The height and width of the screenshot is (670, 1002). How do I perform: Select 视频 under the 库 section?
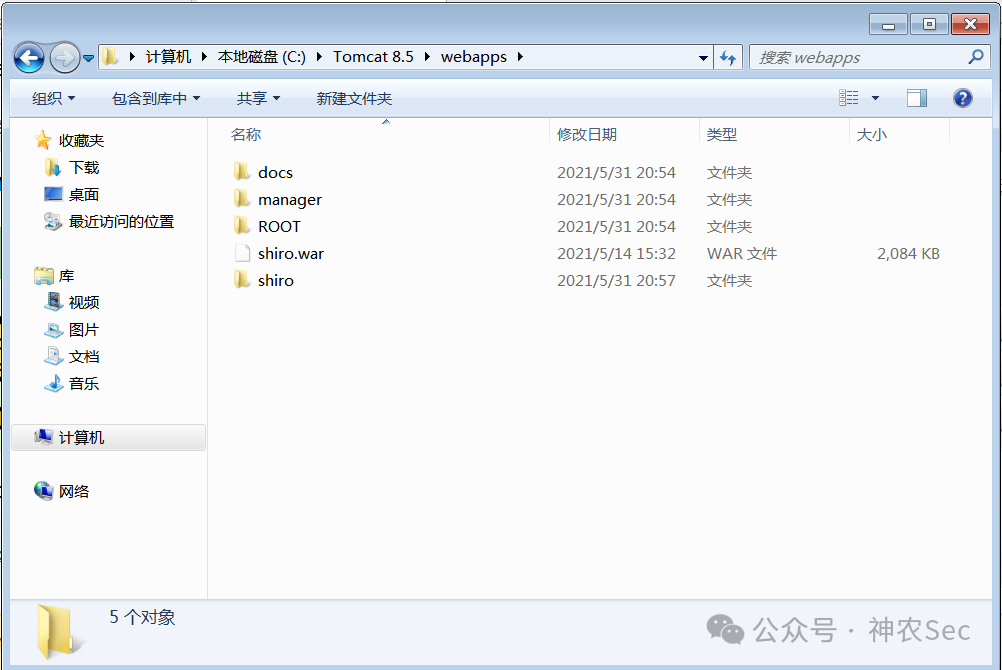(82, 302)
